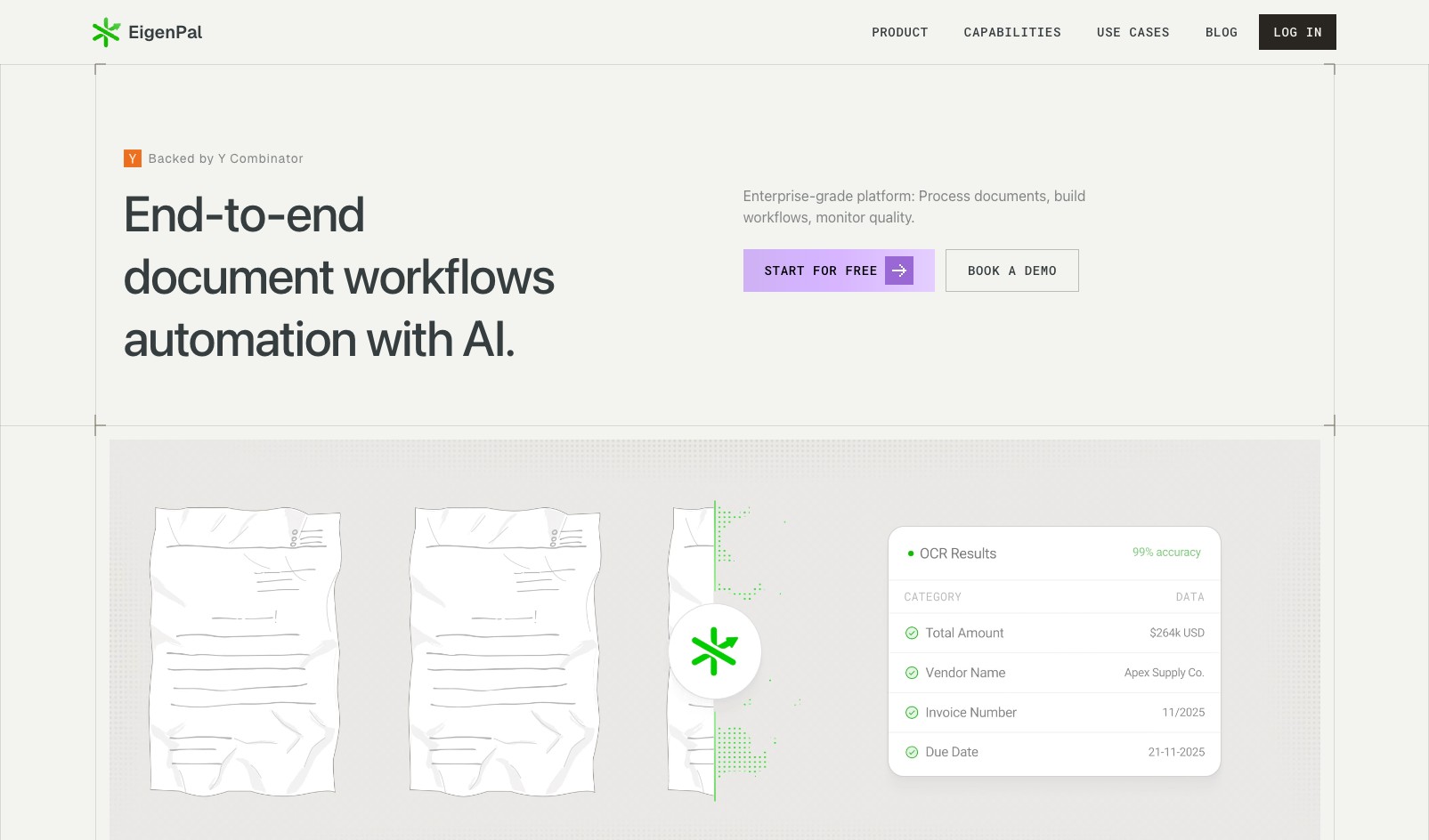Toggle the Due Date row verification check
The height and width of the screenshot is (840, 1429).
pos(912,752)
